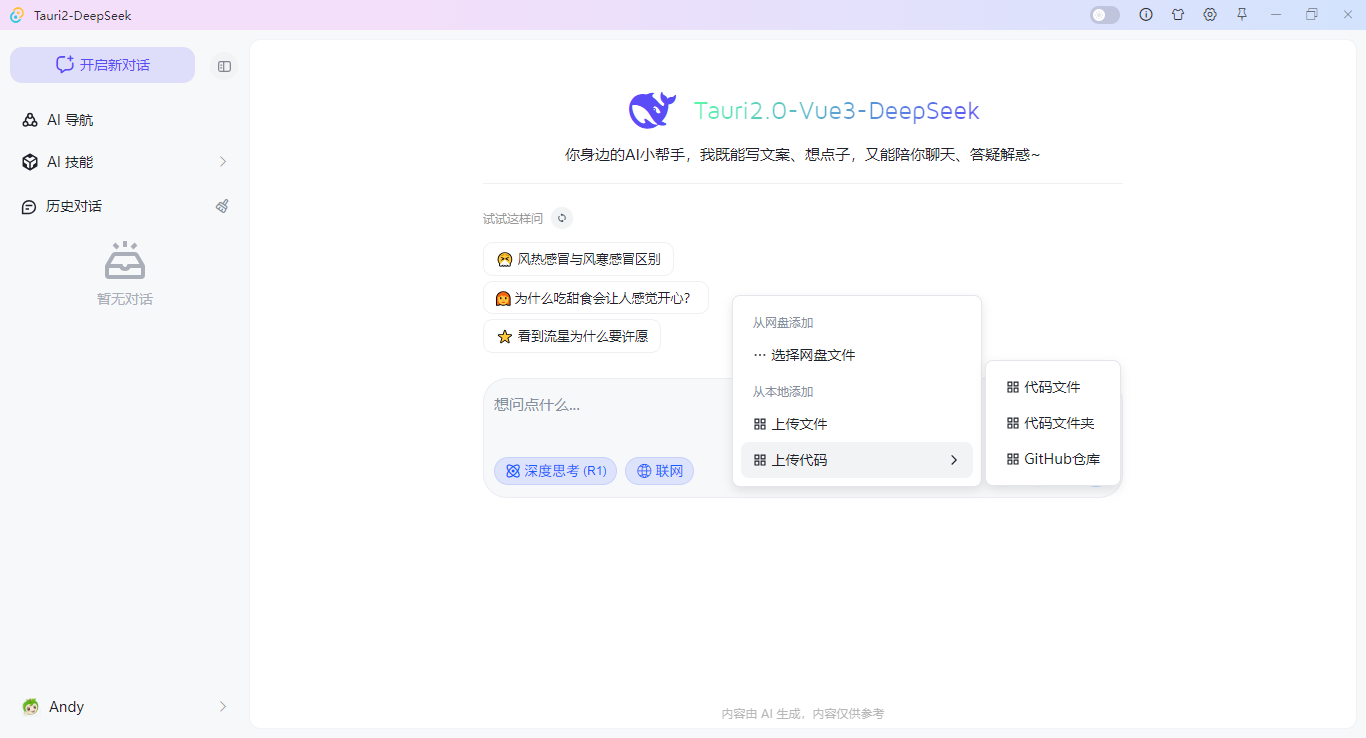
Task: Toggle the dark mode switch in title bar
Action: pyautogui.click(x=1105, y=15)
